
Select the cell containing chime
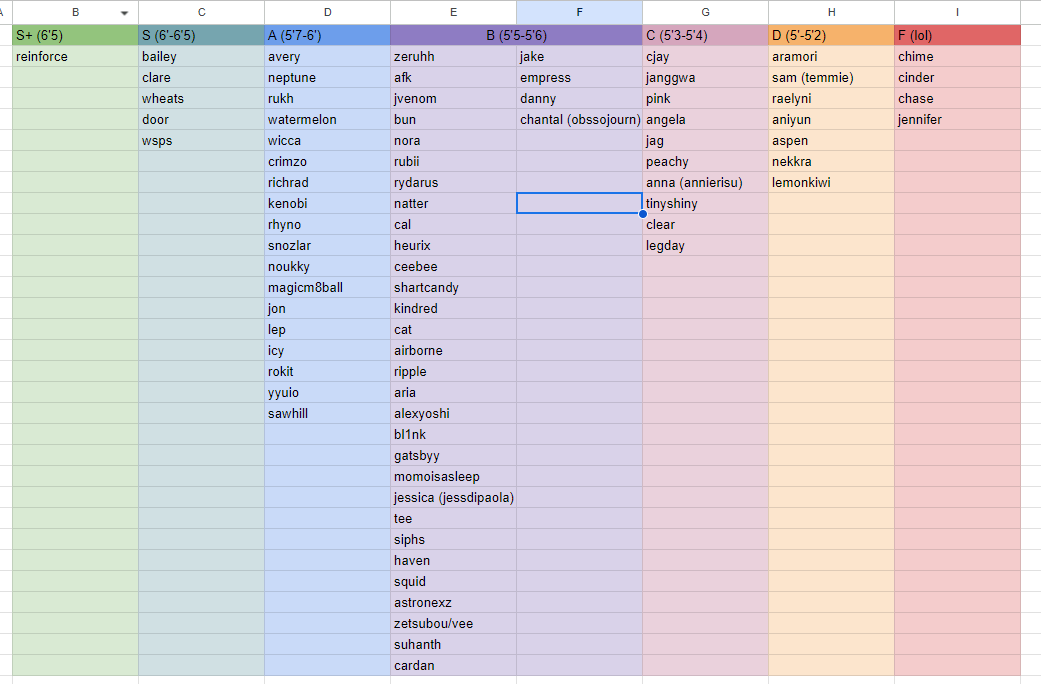point(957,56)
